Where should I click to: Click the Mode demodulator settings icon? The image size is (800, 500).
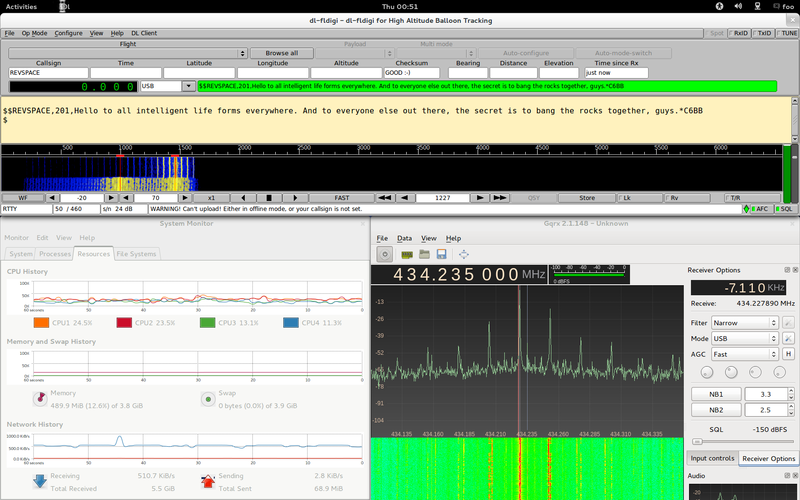click(789, 339)
